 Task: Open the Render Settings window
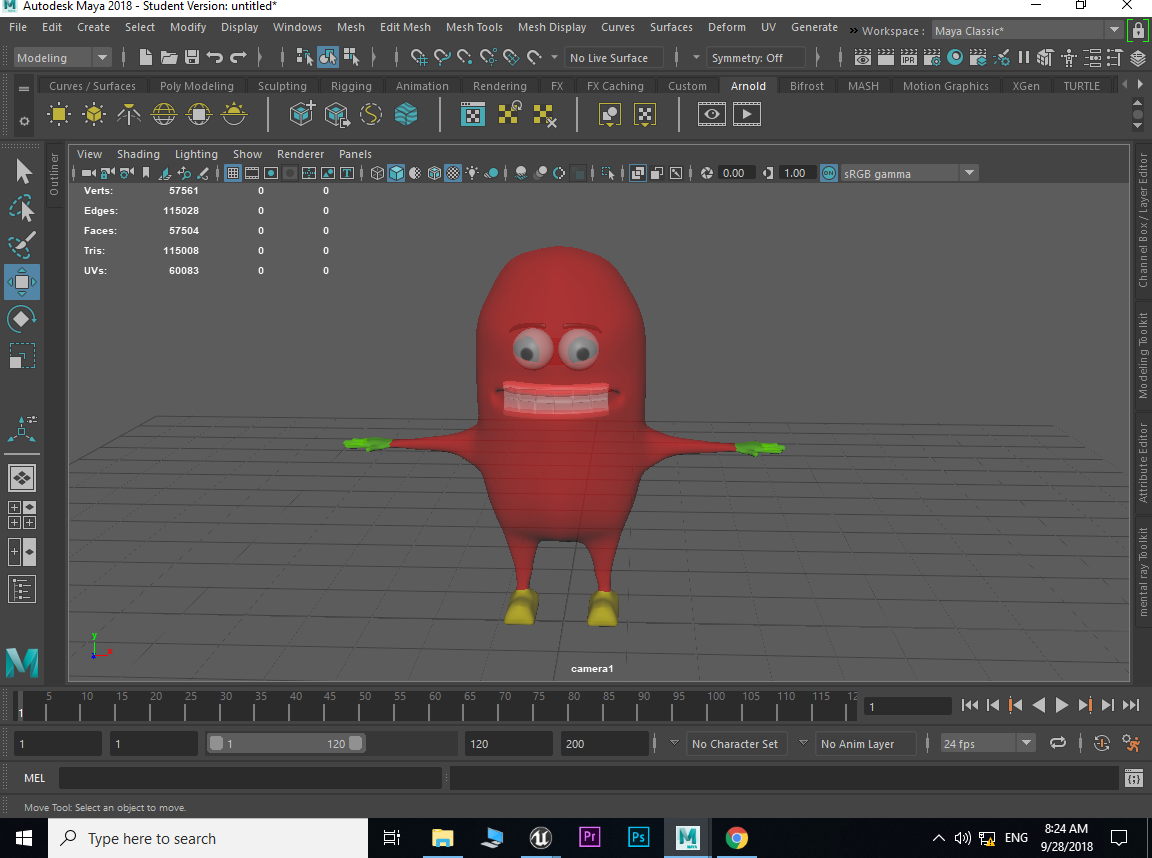click(x=931, y=57)
